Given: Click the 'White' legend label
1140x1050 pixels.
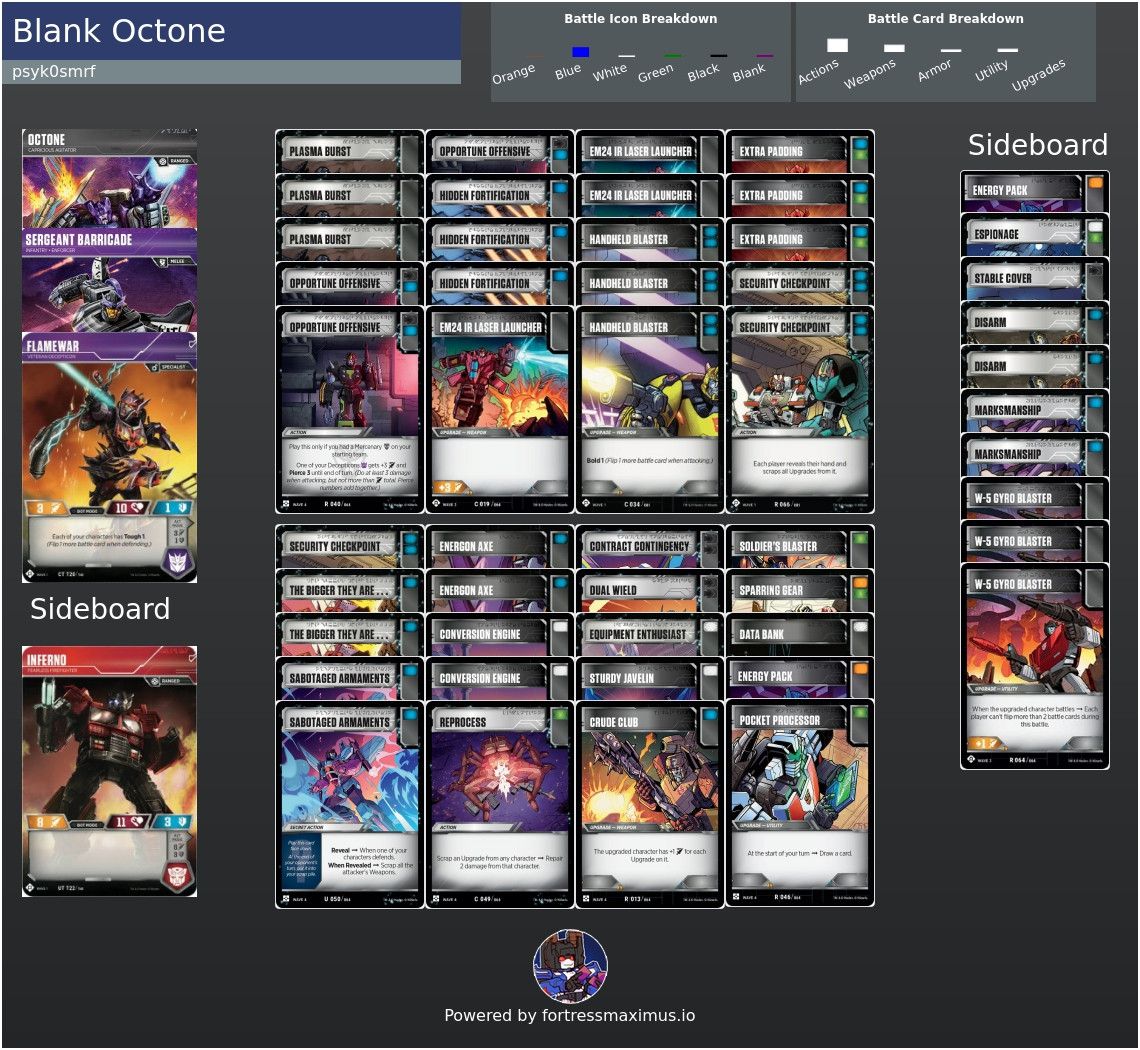Looking at the screenshot, I should click(x=609, y=72).
